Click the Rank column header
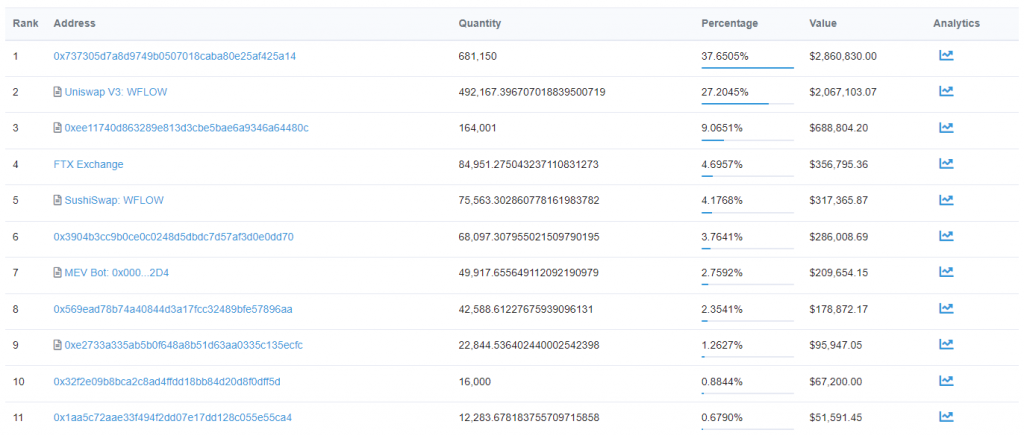Image resolution: width=1024 pixels, height=436 pixels. pyautogui.click(x=25, y=23)
